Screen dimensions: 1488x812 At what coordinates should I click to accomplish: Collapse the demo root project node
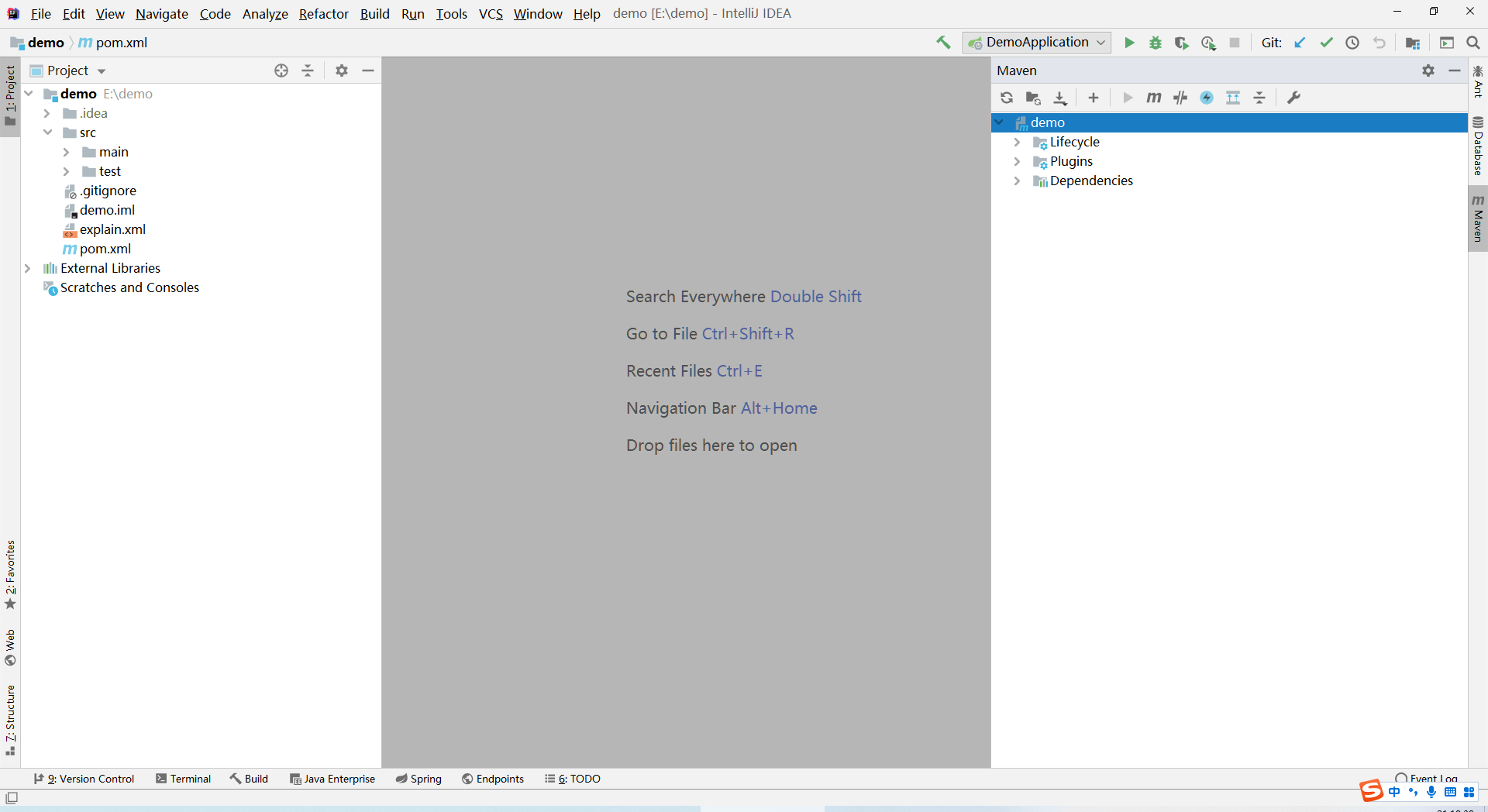coord(29,94)
